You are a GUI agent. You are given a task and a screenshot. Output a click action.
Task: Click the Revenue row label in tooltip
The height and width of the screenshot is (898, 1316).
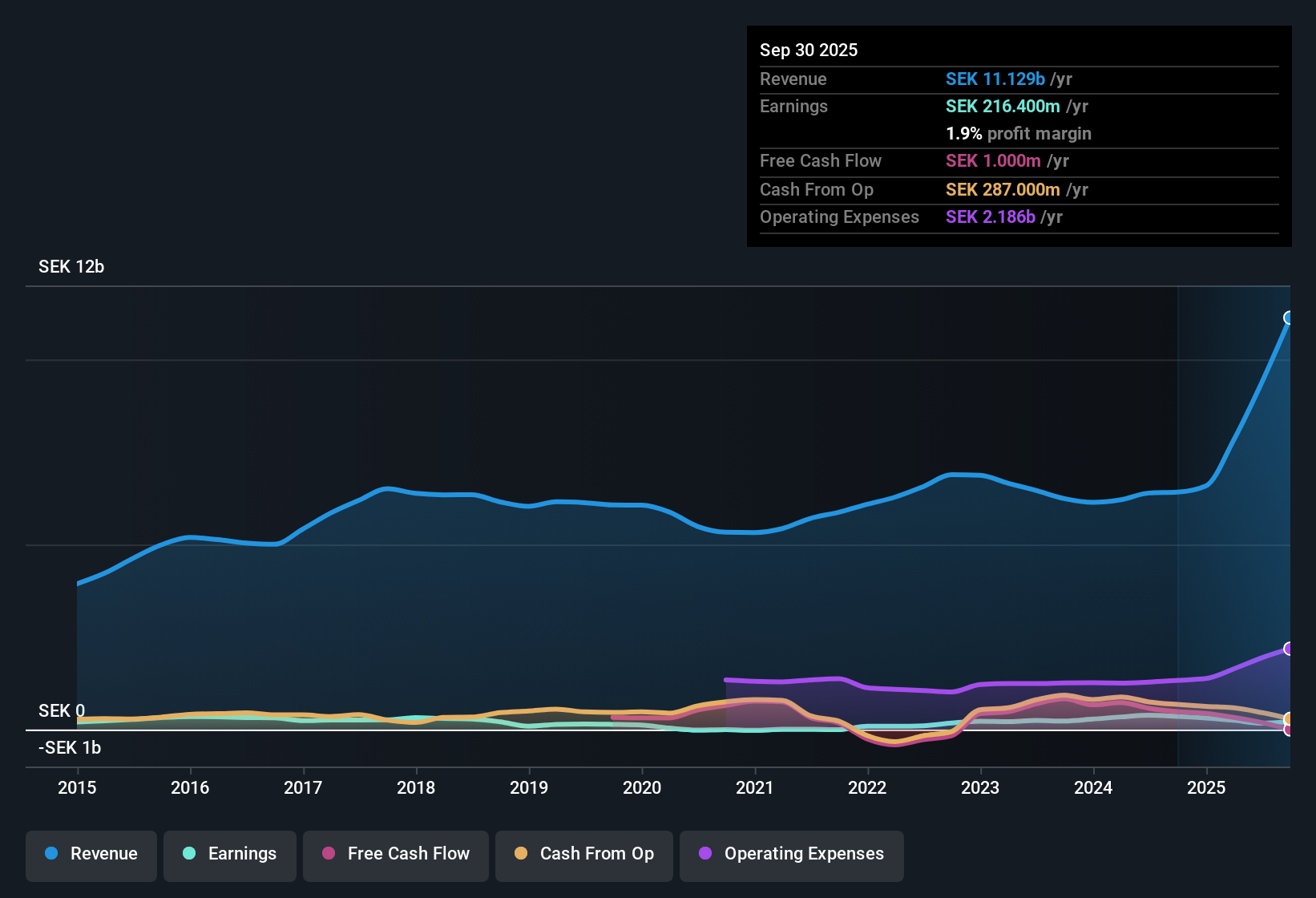[x=793, y=79]
